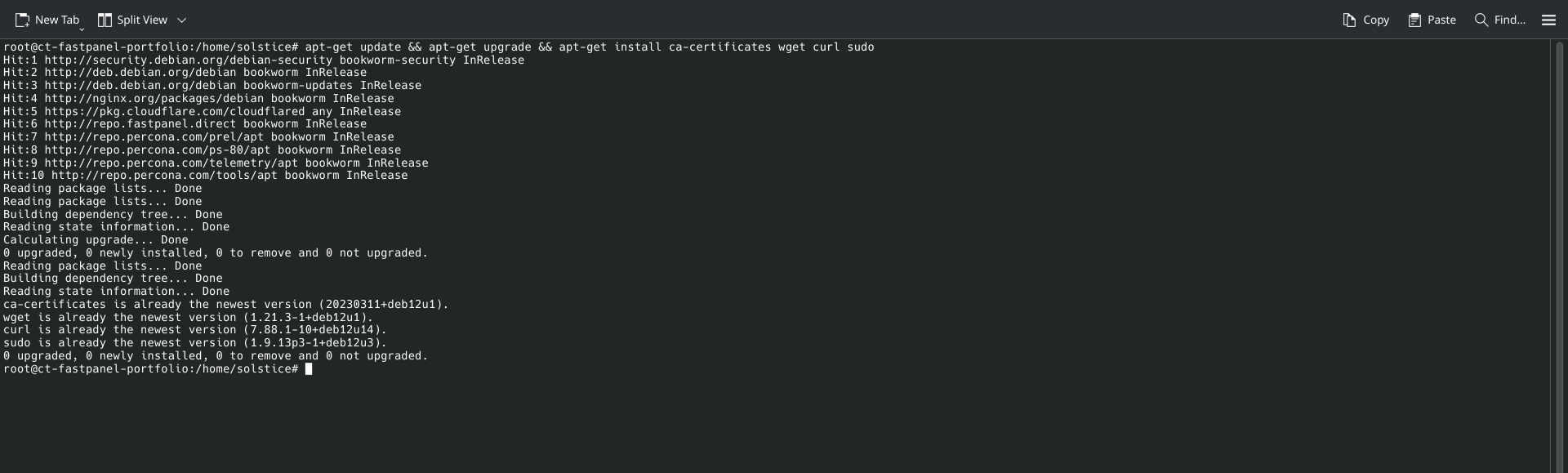The width and height of the screenshot is (1568, 473).
Task: Expand the Split View chevron
Action: [182, 20]
